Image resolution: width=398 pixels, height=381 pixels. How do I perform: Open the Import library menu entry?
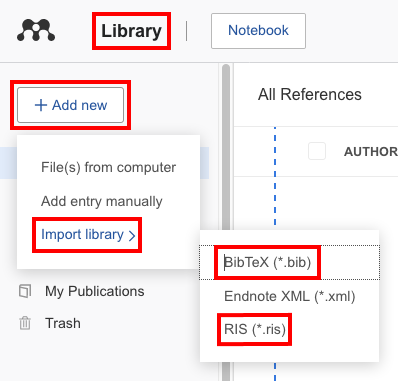[x=88, y=235]
